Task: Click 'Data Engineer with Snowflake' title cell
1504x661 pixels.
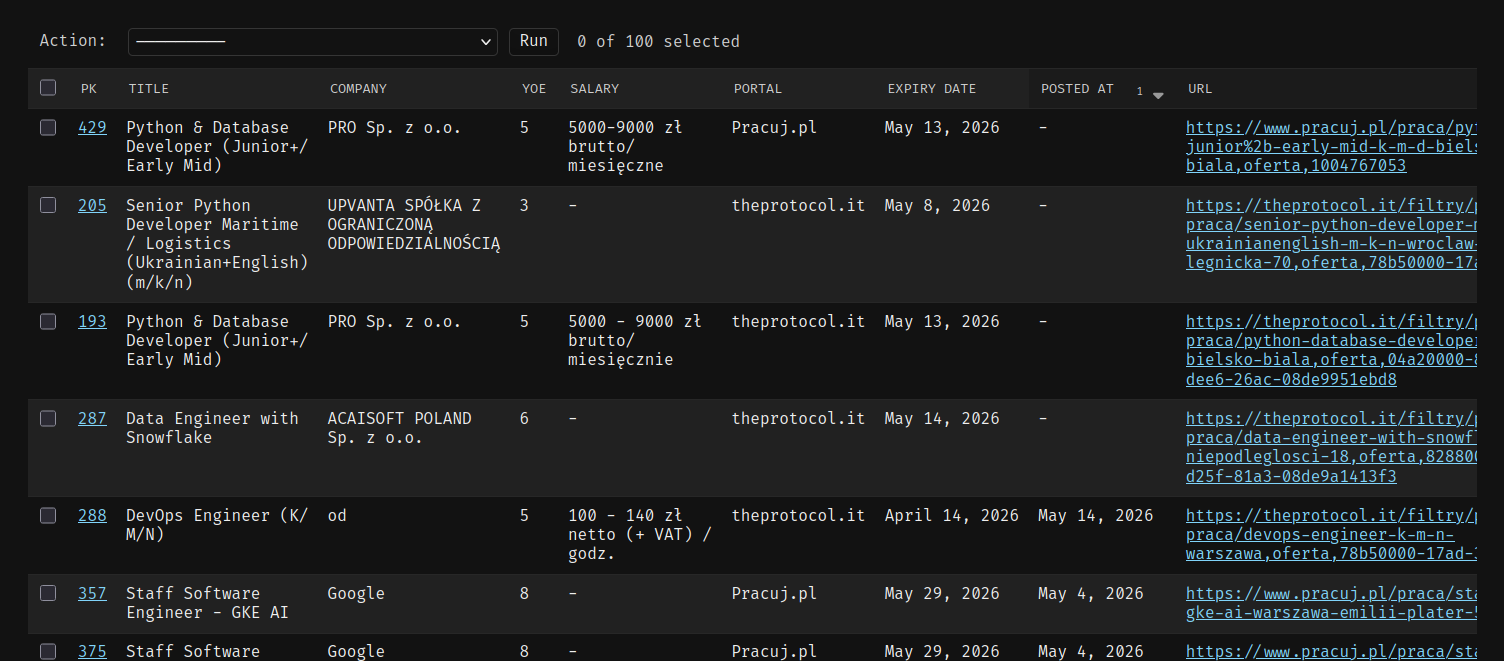Action: click(x=212, y=428)
